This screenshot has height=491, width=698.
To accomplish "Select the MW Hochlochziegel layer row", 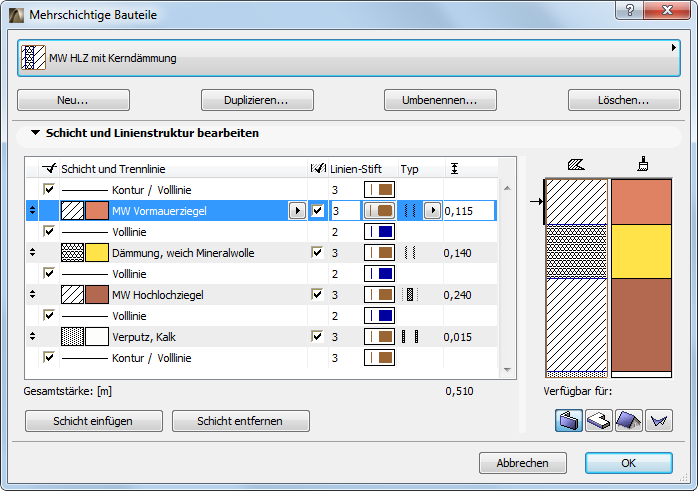I will click(x=262, y=295).
